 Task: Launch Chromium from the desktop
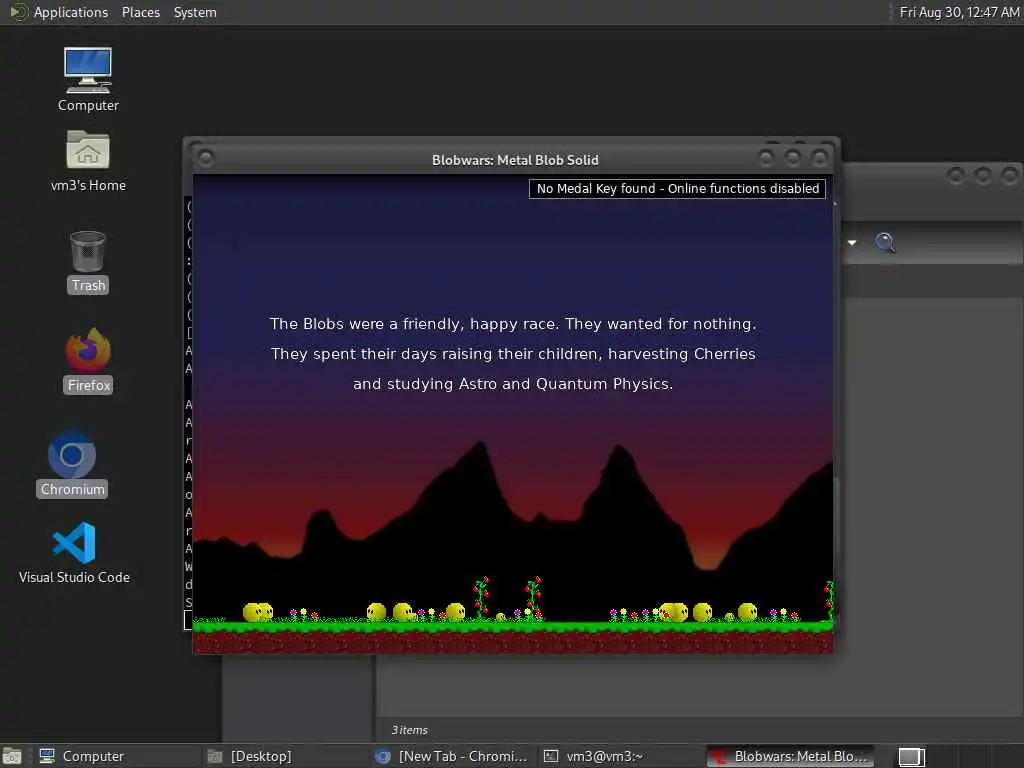click(72, 463)
